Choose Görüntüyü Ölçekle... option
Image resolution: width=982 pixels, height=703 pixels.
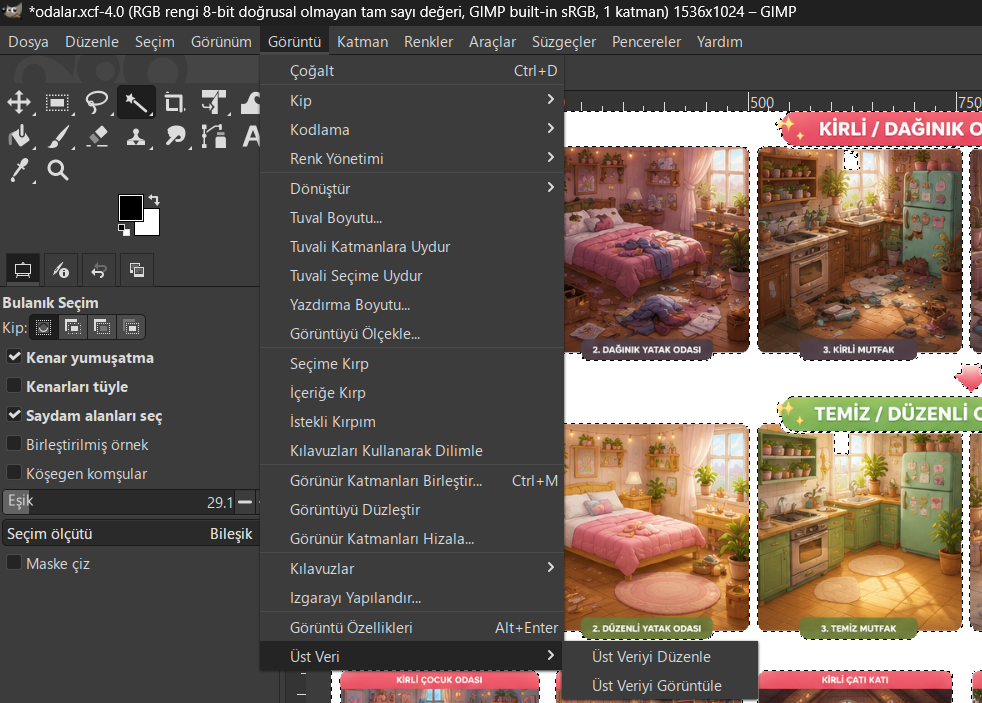point(411,334)
